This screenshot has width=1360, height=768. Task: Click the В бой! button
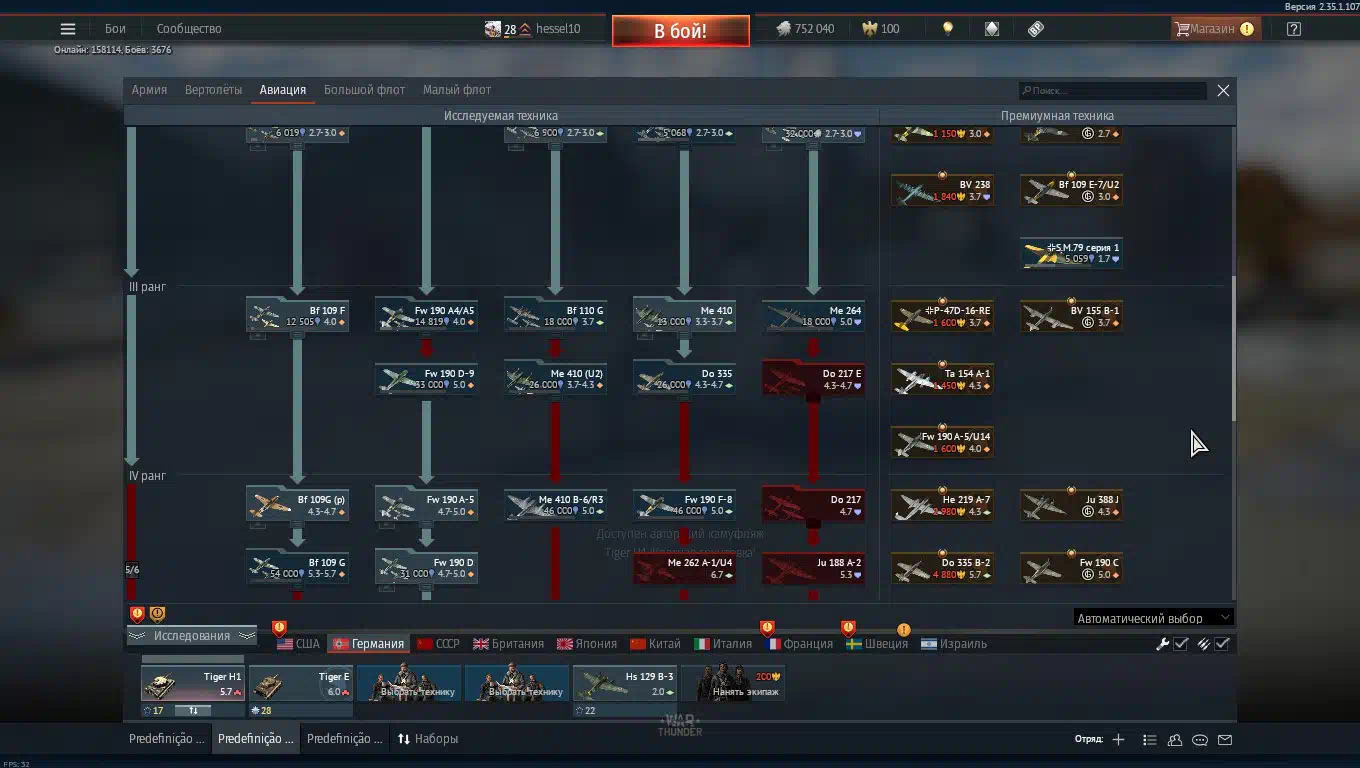(x=681, y=31)
